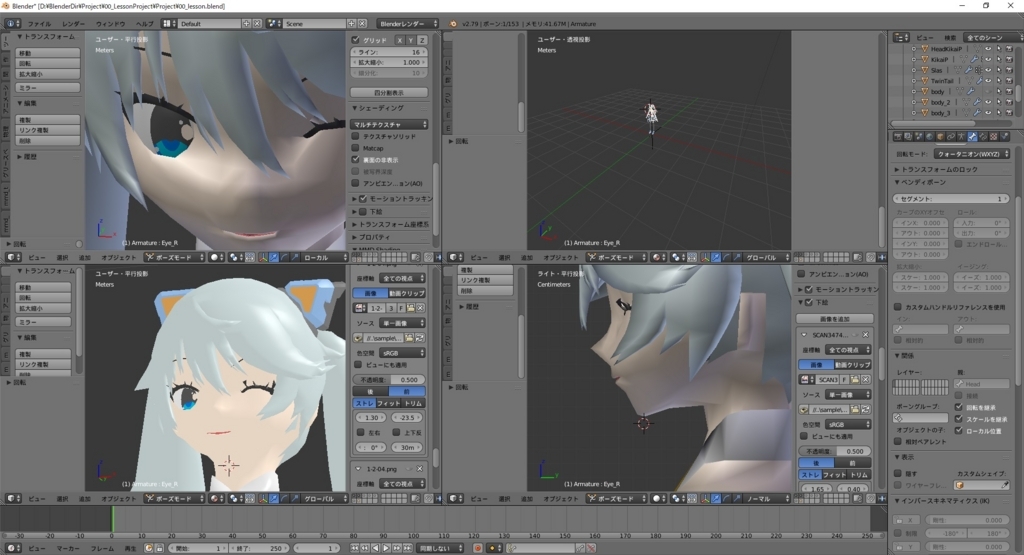Click auto keyframe record icon
The image size is (1024, 555).
pyautogui.click(x=477, y=548)
